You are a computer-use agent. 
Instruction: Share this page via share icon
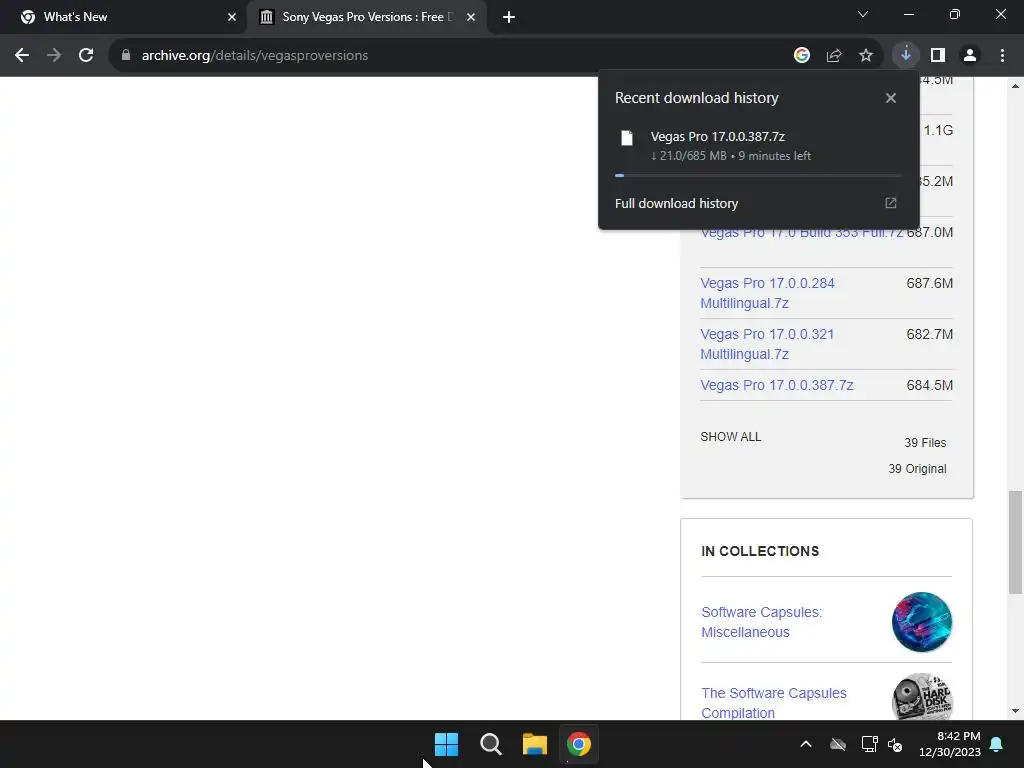pos(834,56)
